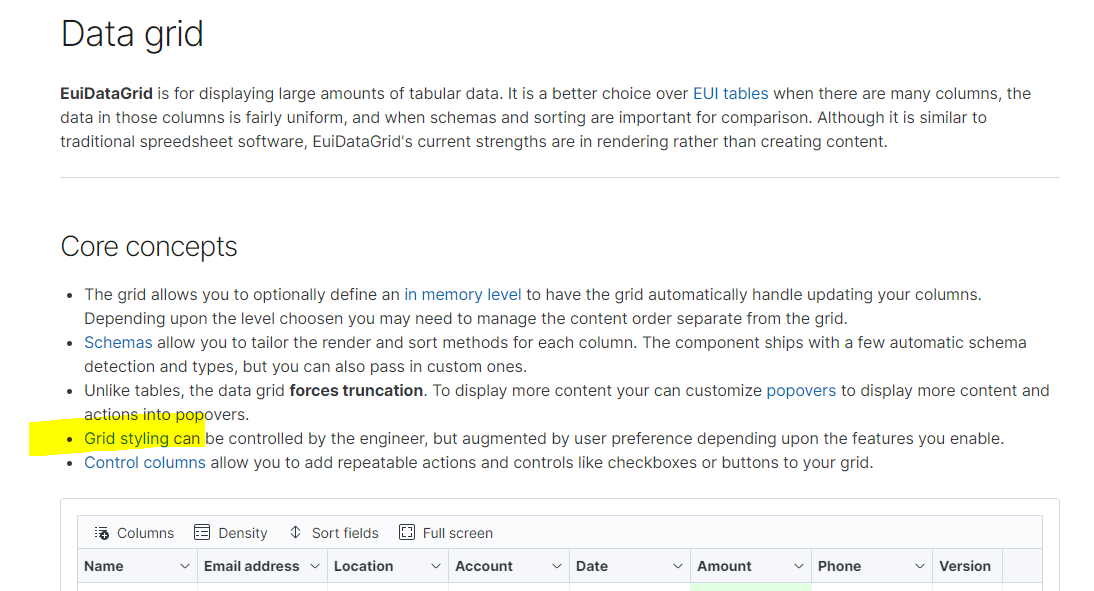Click the Sort fields arrows icon
Screen dimensions: 1094x591
point(296,532)
